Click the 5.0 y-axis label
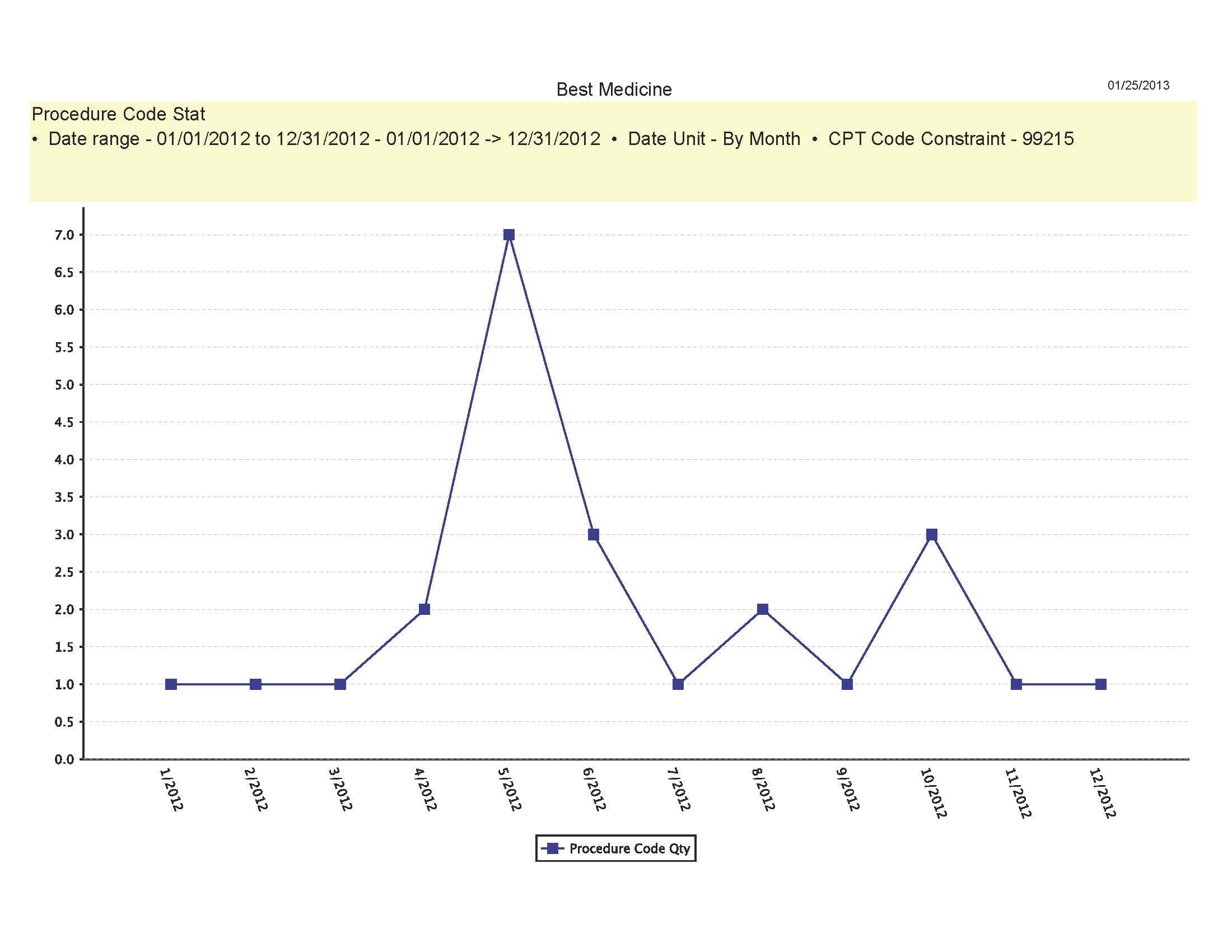This screenshot has height=952, width=1232. coord(64,385)
